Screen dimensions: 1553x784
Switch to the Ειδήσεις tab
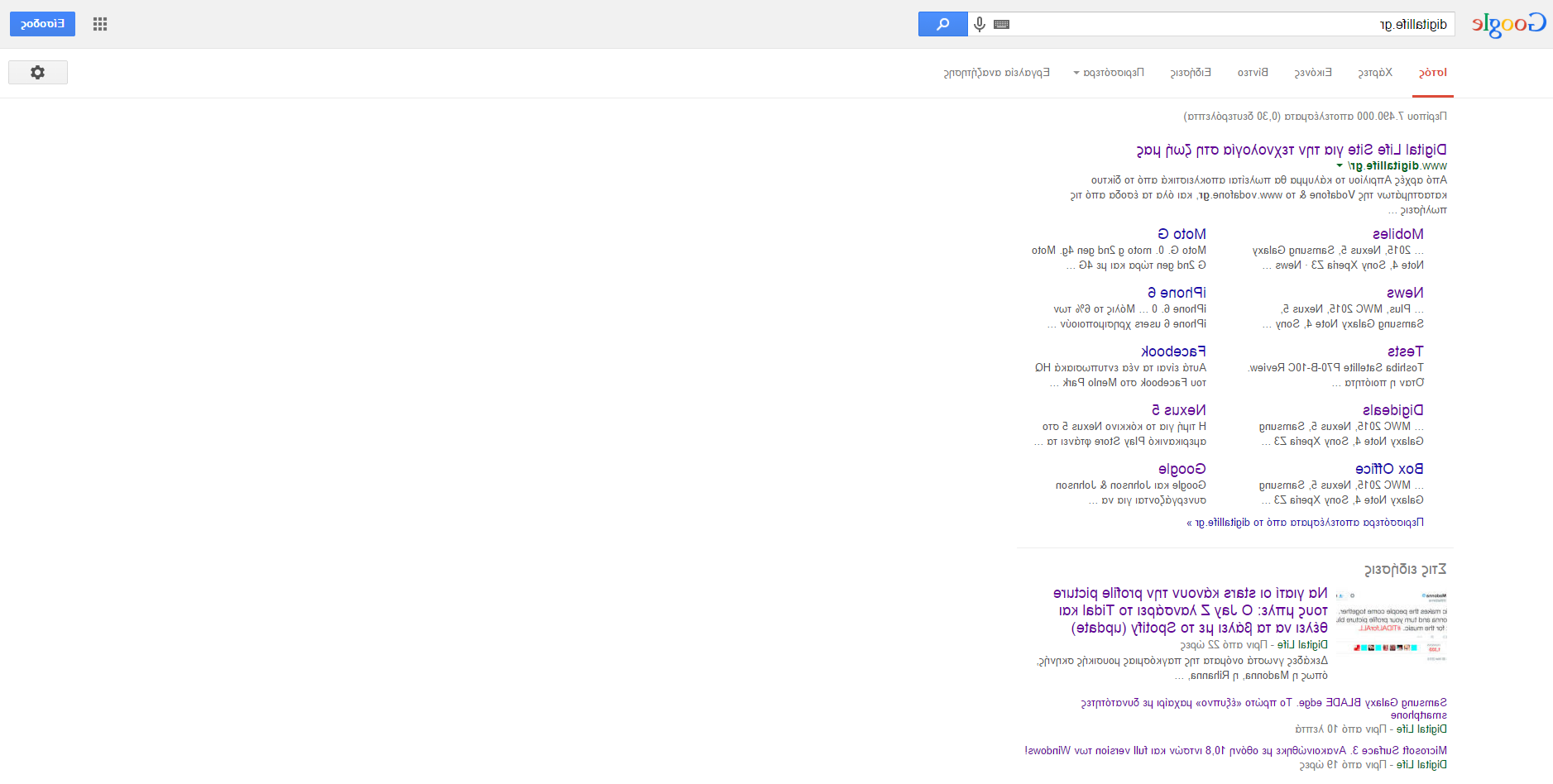tap(1191, 73)
